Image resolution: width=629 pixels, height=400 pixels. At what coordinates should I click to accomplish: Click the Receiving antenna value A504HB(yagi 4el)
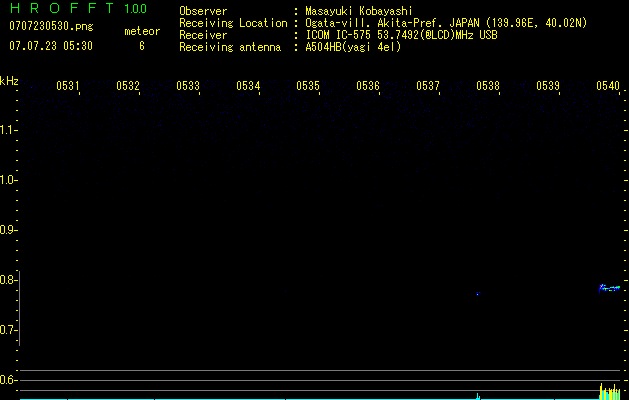[x=353, y=47]
